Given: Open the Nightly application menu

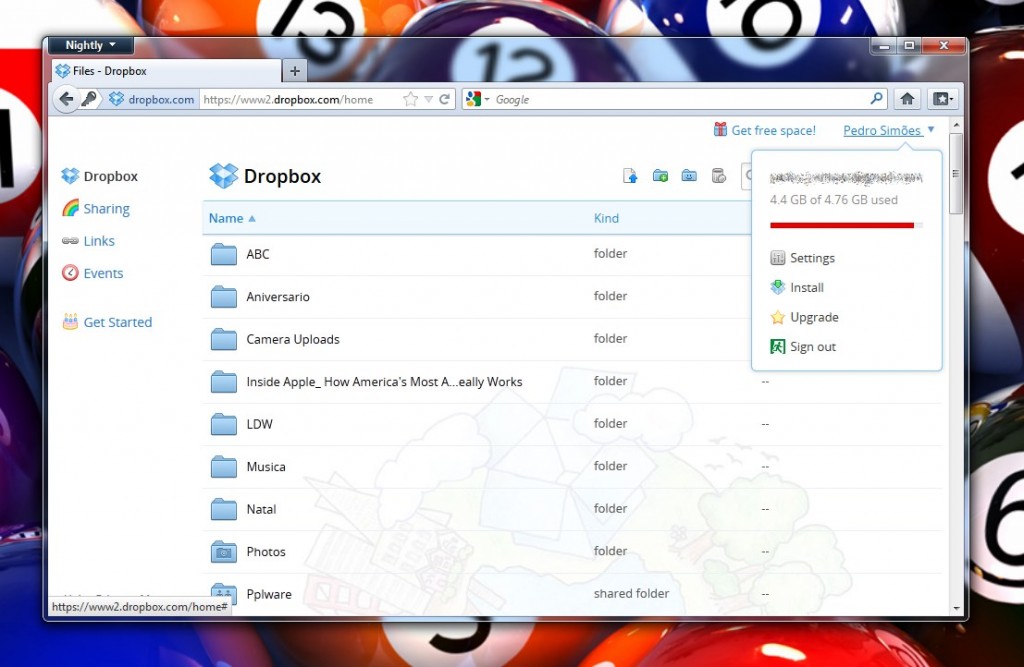Looking at the screenshot, I should click(x=91, y=45).
